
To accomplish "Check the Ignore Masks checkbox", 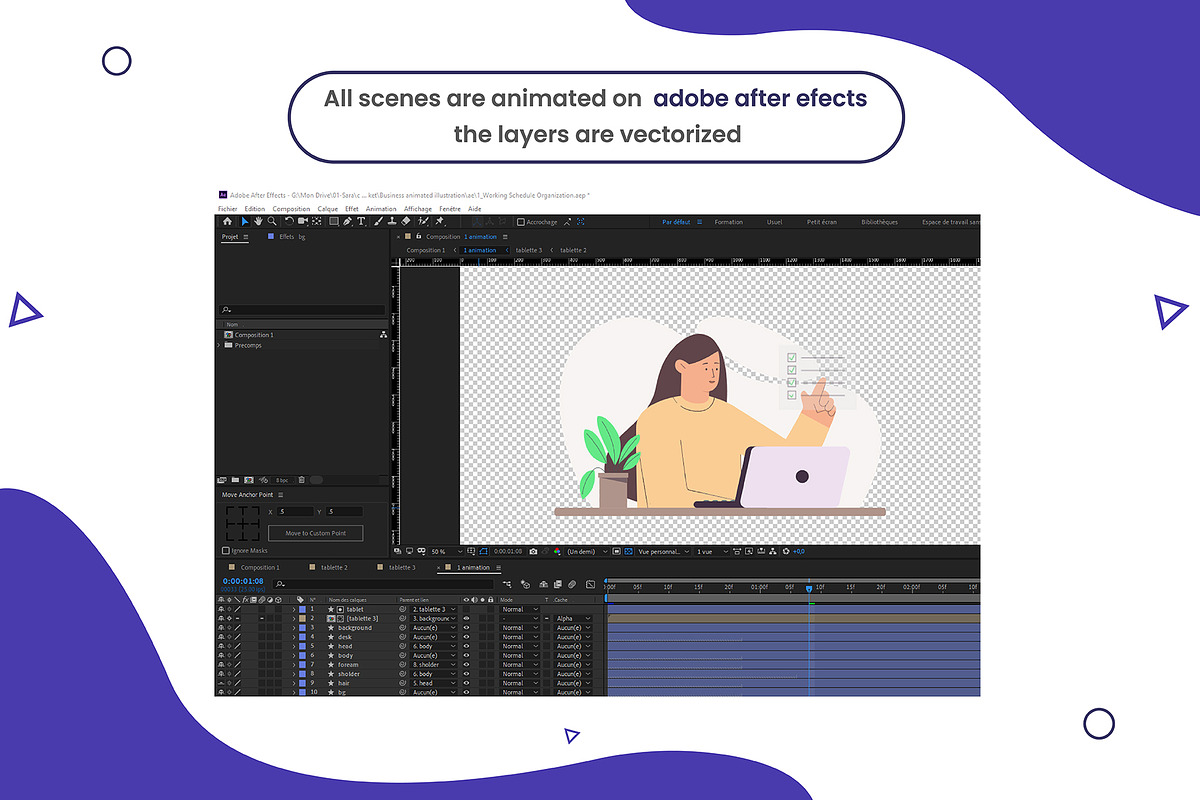I will pyautogui.click(x=226, y=551).
